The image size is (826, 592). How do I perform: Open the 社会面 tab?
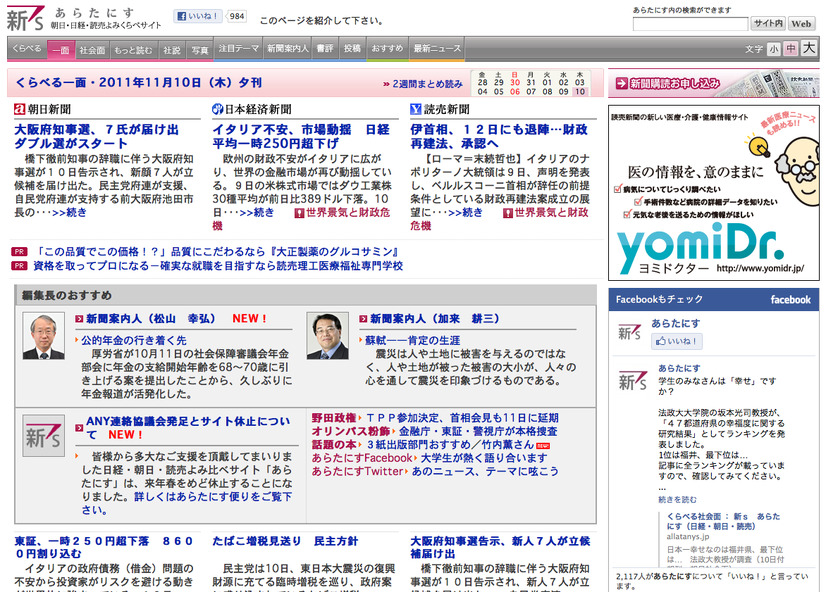pos(92,50)
